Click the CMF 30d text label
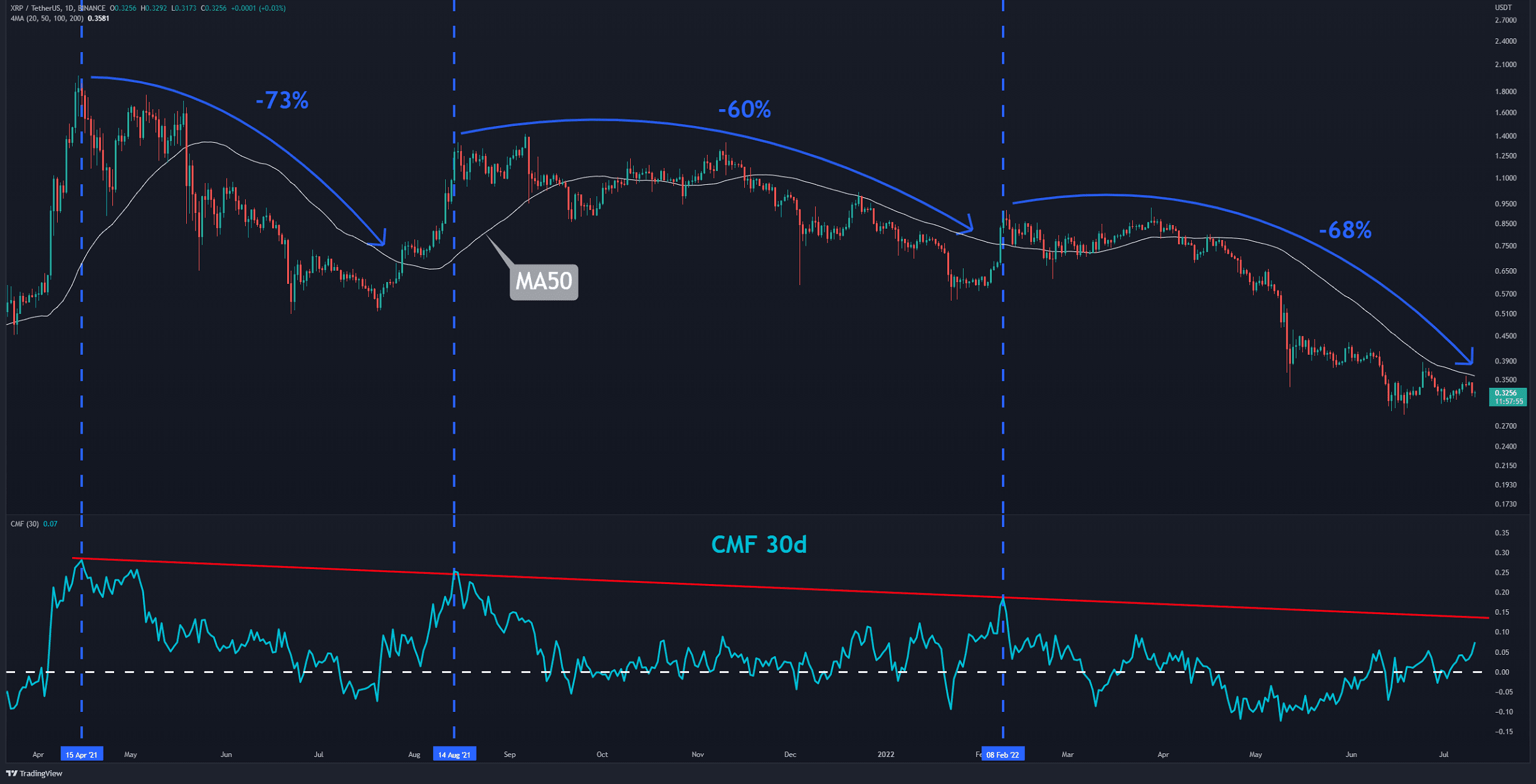The width and height of the screenshot is (1536, 784). point(759,544)
